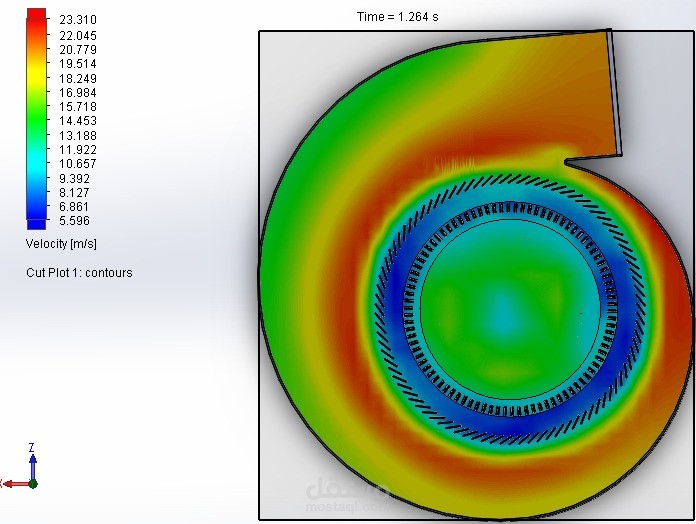Select the Velocity [m/s] legend label
This screenshot has height=524, width=696.
point(61,244)
